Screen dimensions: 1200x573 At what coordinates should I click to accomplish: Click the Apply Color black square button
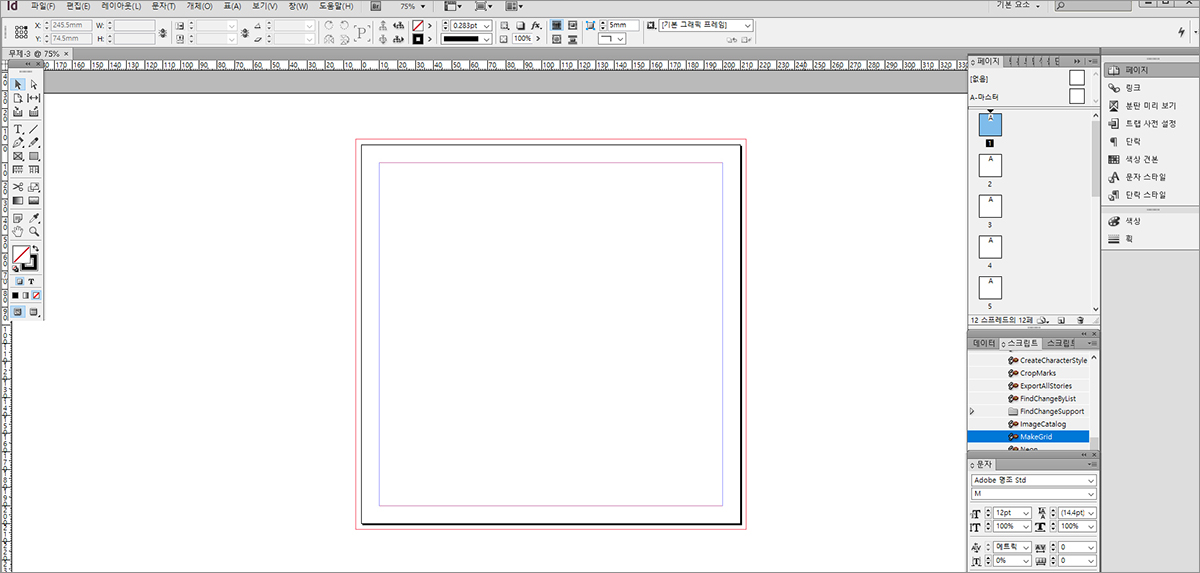(14, 296)
